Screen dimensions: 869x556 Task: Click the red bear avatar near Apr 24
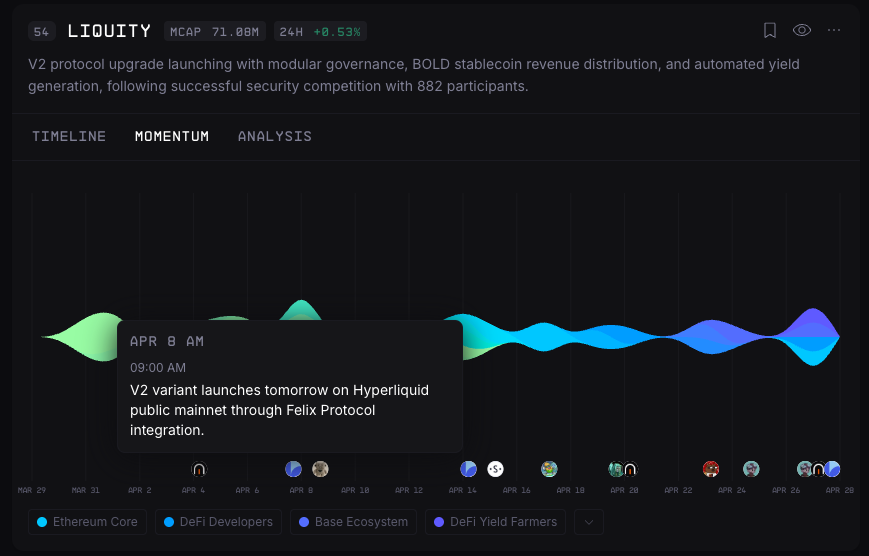click(711, 469)
